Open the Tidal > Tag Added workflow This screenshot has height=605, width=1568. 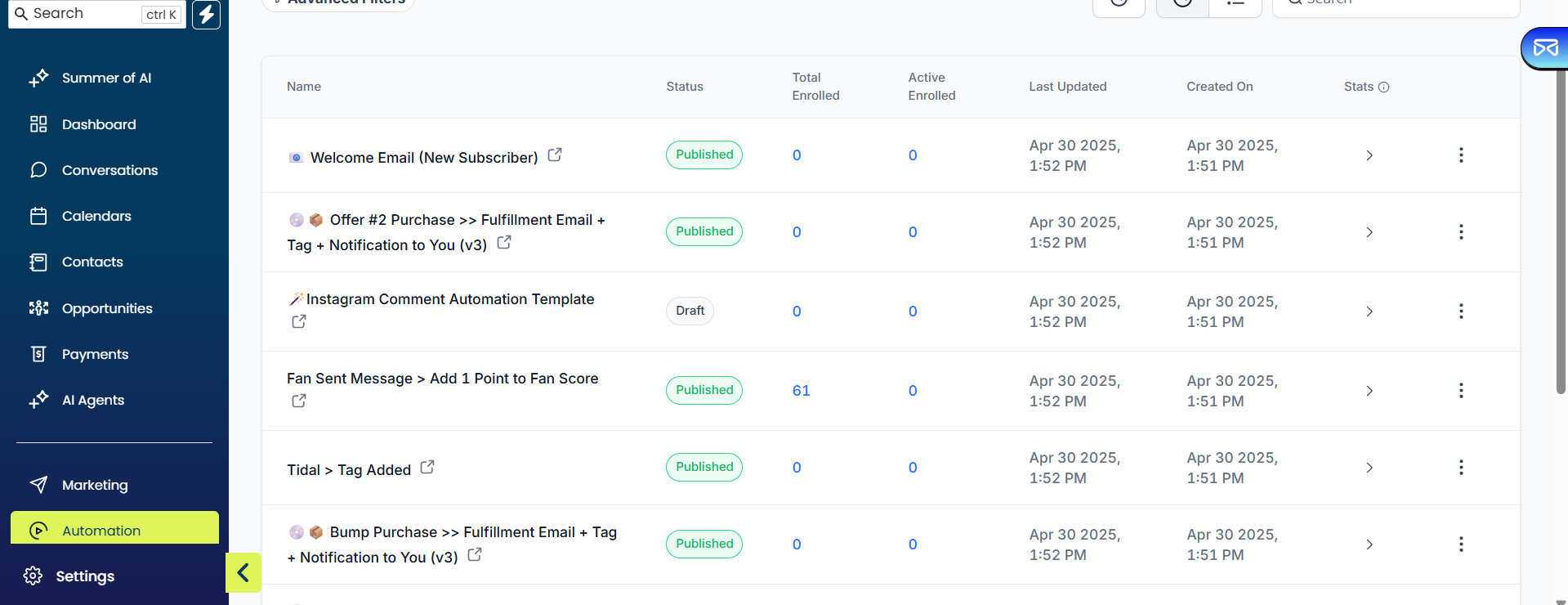pyautogui.click(x=349, y=470)
